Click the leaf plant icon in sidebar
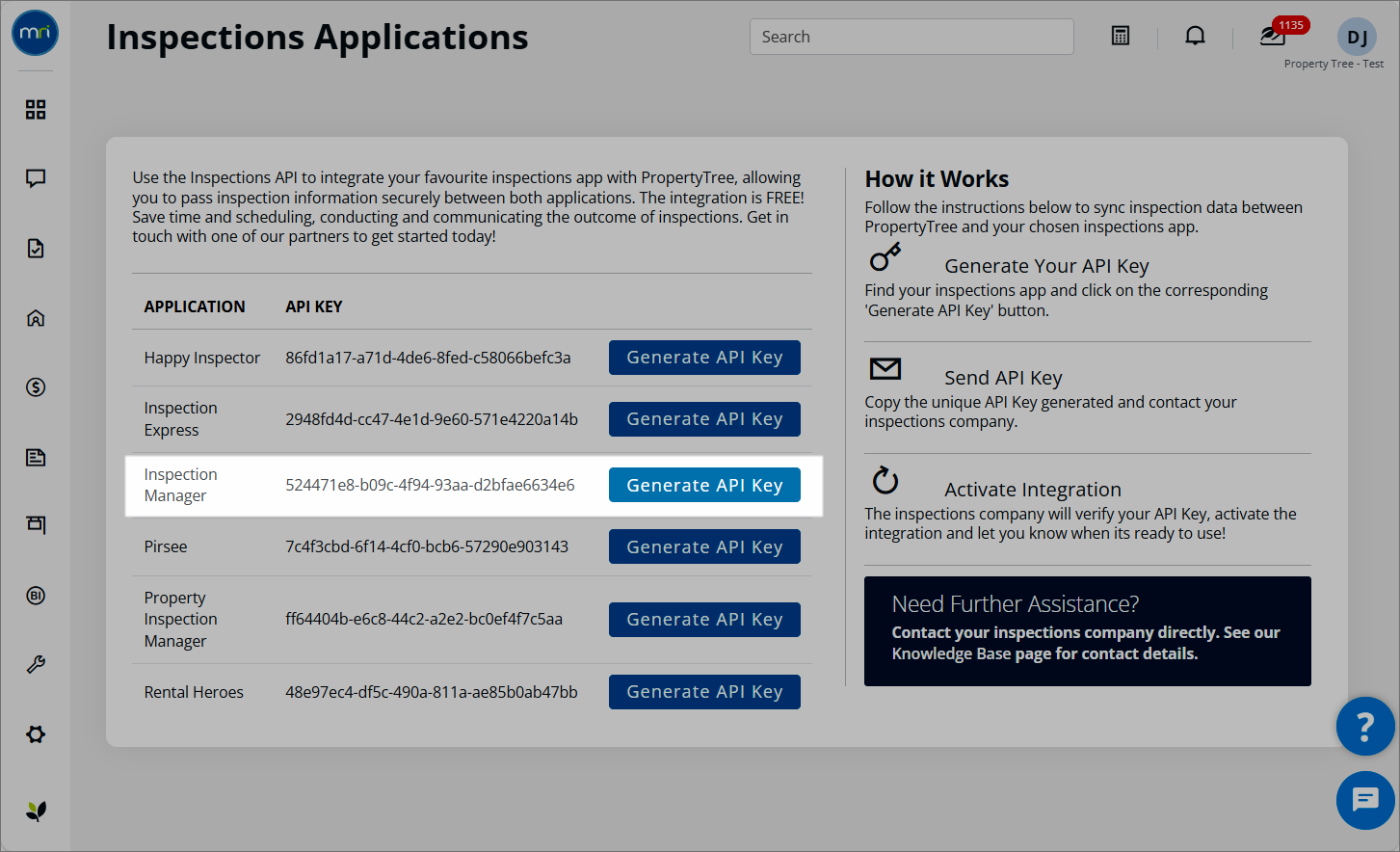This screenshot has width=1400, height=852. (36, 812)
